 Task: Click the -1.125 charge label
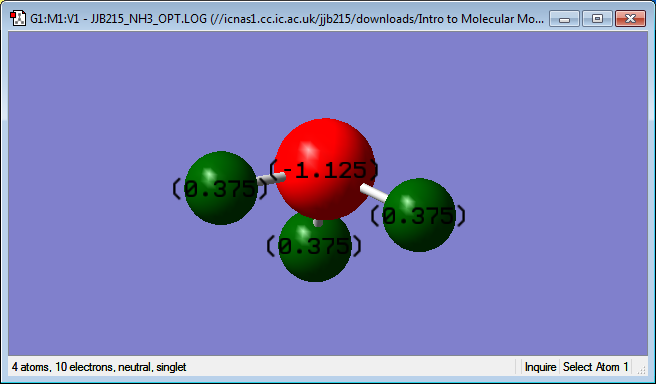click(324, 170)
